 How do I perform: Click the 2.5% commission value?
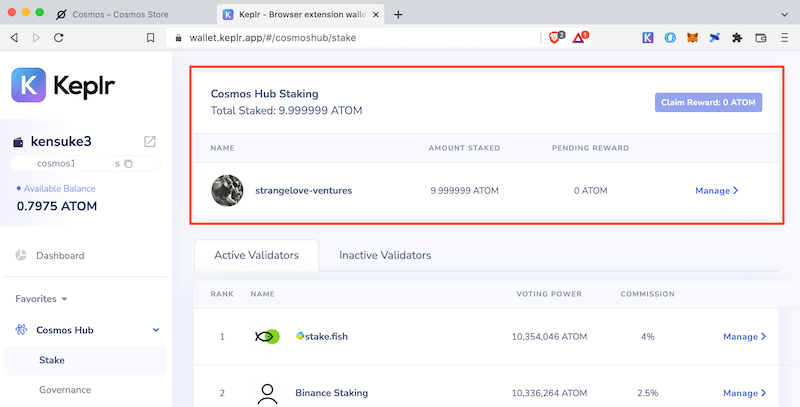(647, 393)
